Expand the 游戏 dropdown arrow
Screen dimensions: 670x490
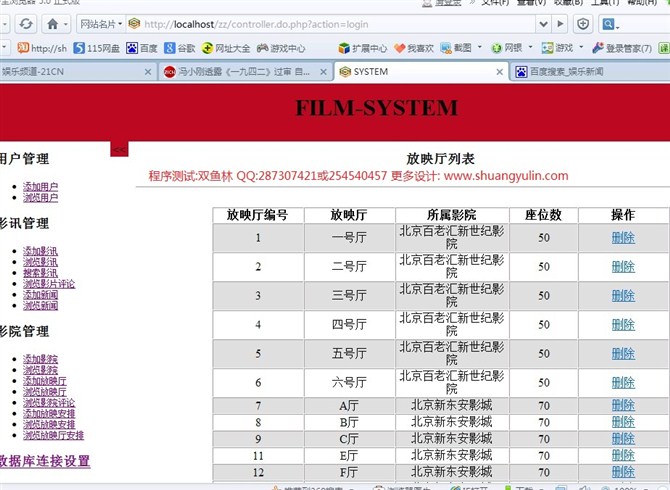coord(581,47)
